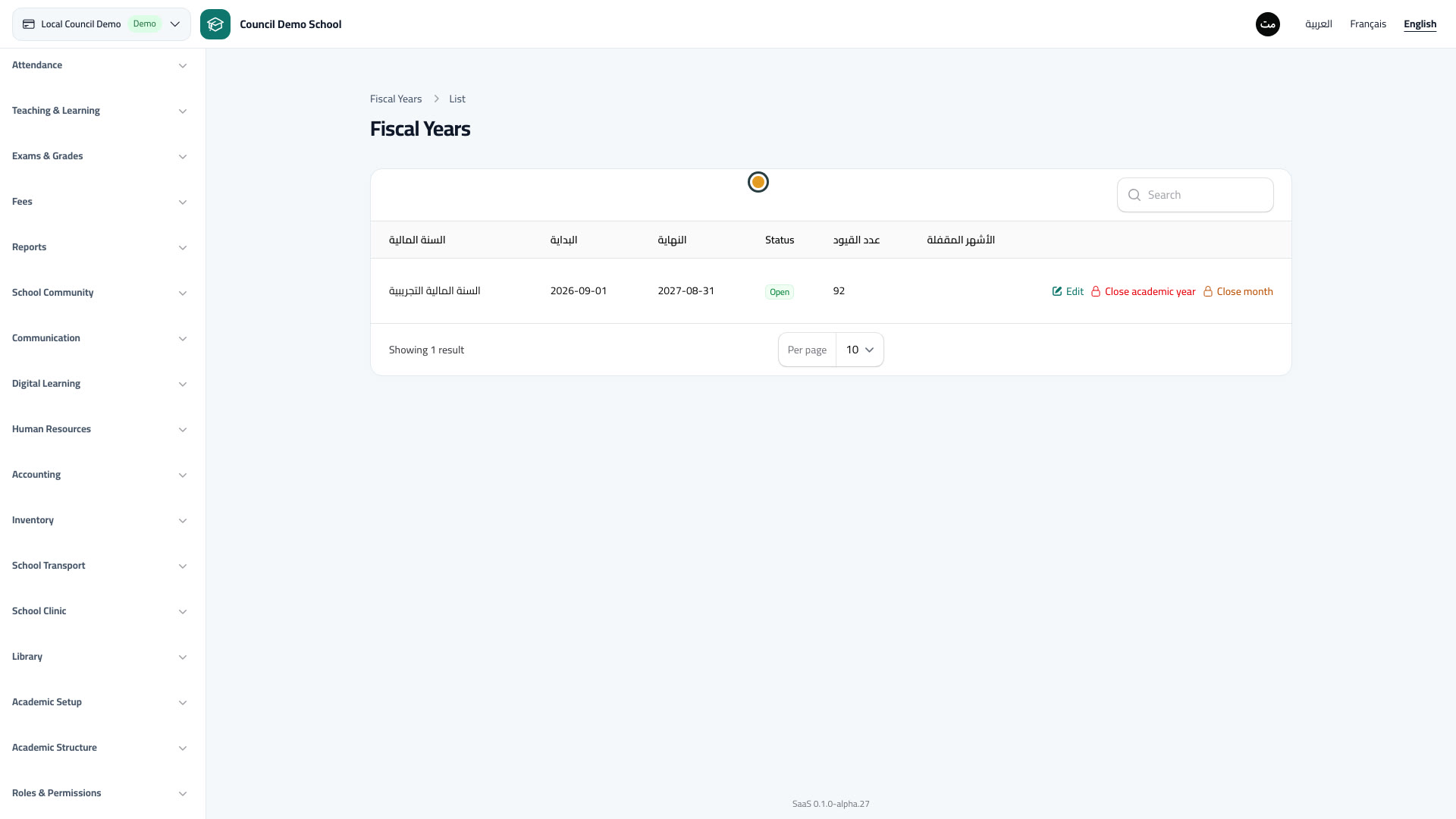The width and height of the screenshot is (1456, 819).
Task: Open the black user avatar menu
Action: [x=1268, y=24]
